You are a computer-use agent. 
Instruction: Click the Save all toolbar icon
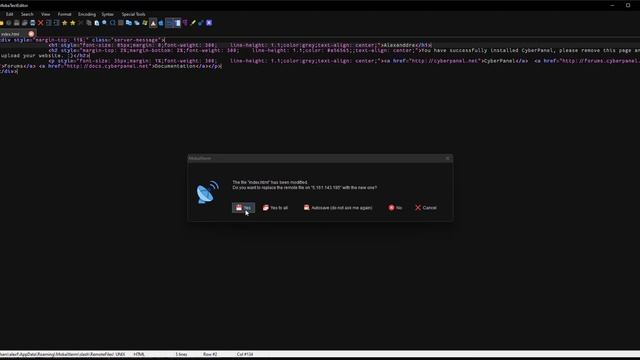[x=24, y=23]
